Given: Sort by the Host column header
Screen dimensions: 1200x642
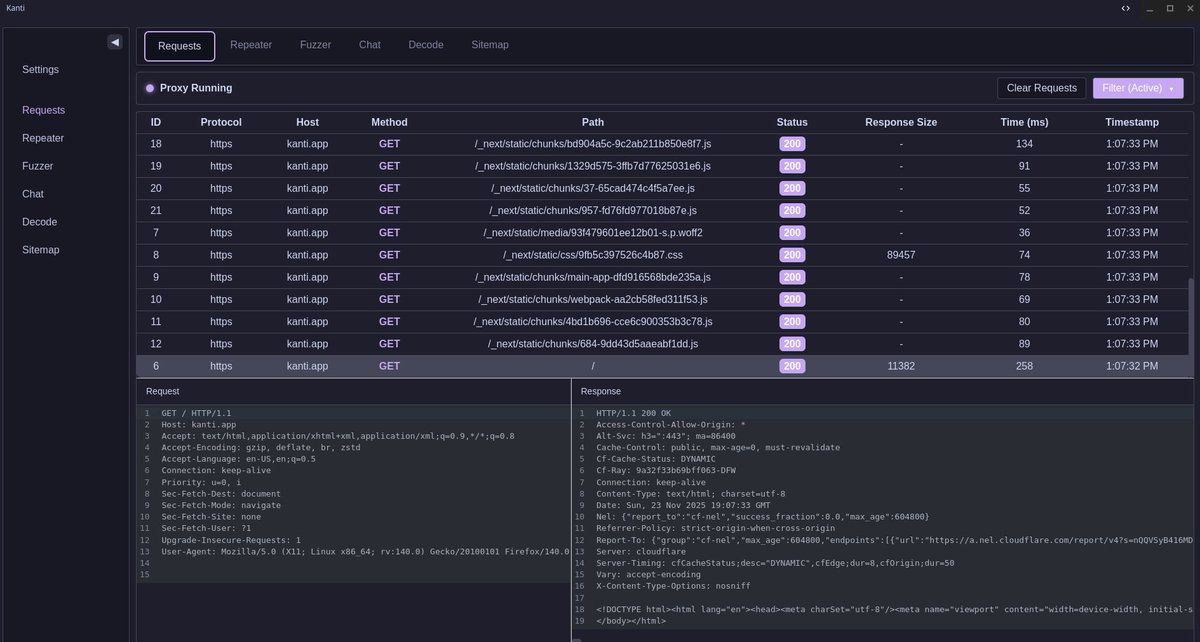Looking at the screenshot, I should pyautogui.click(x=308, y=122).
